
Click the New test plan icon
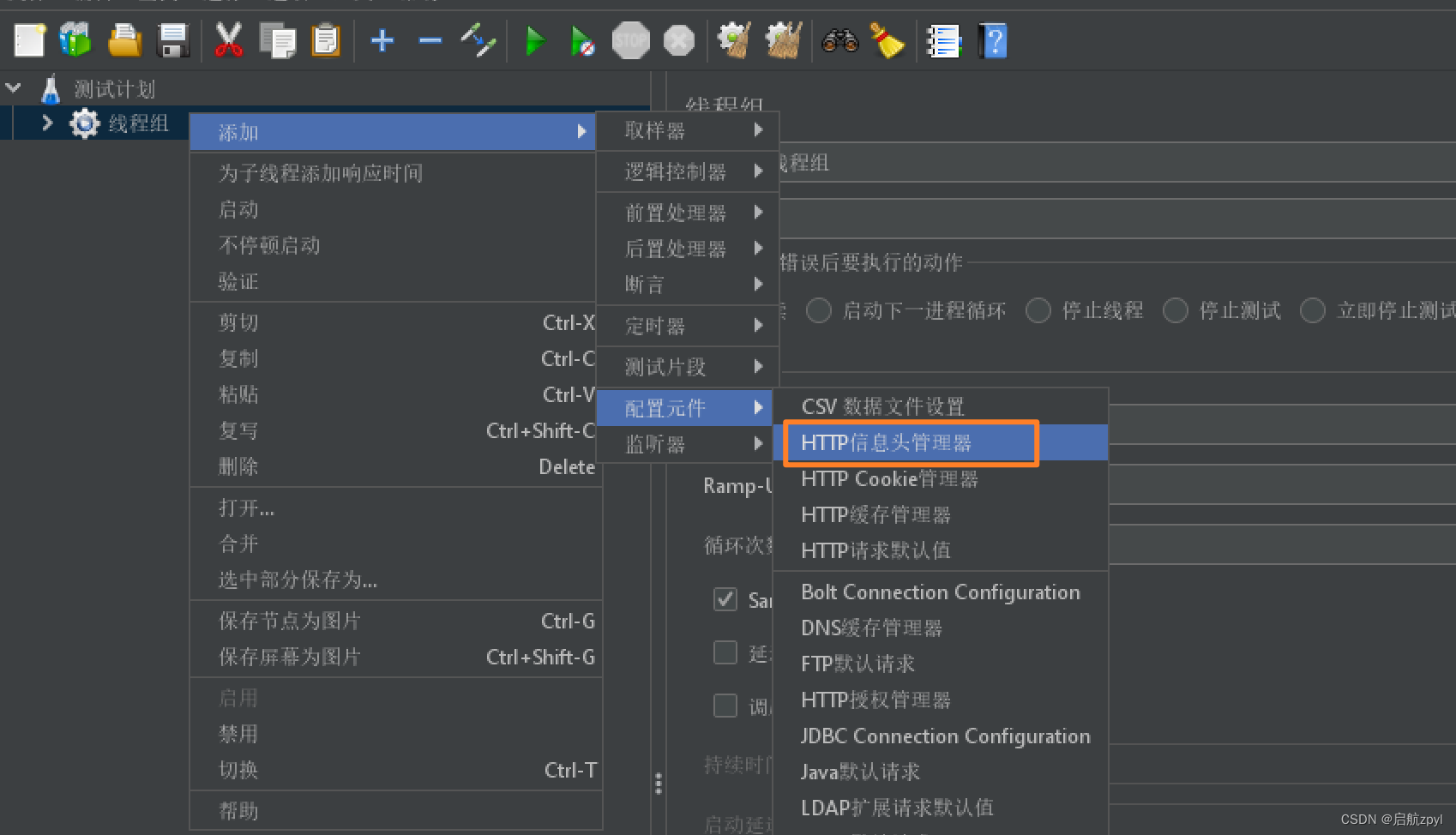point(28,40)
